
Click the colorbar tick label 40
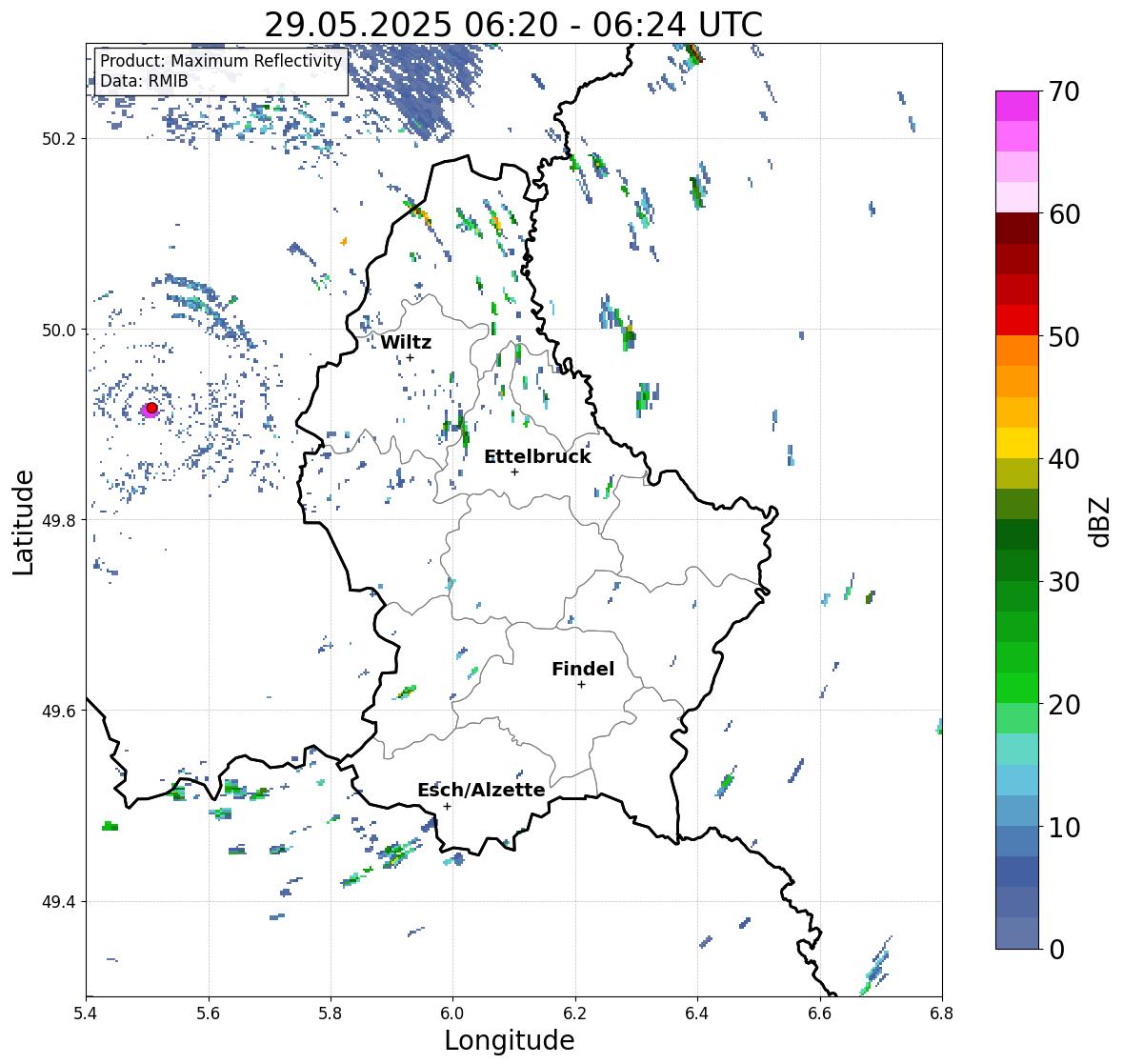coord(1064,459)
